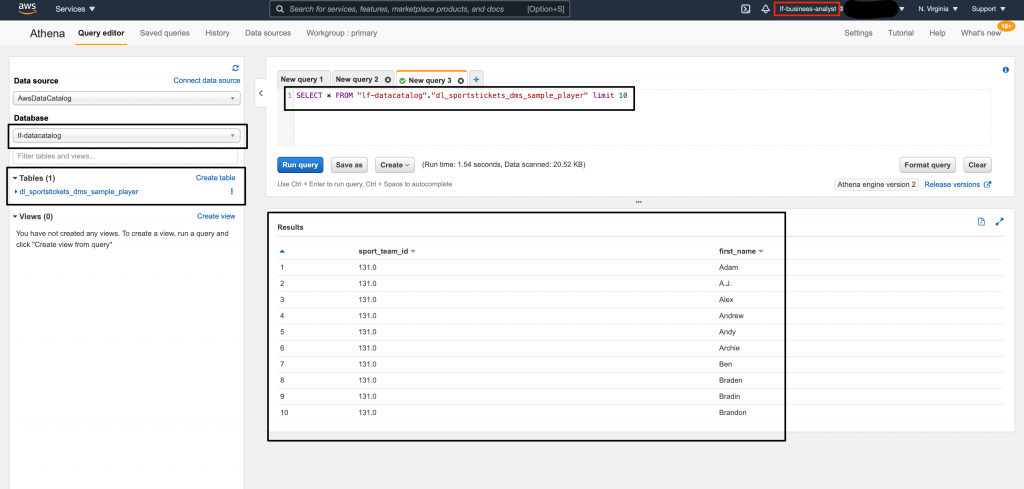Open the Create dropdown button

pyautogui.click(x=394, y=165)
